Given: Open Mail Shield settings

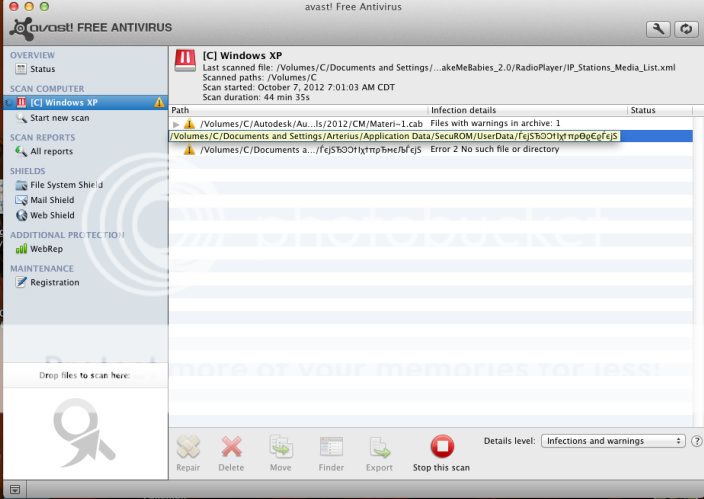Looking at the screenshot, I should (52, 200).
